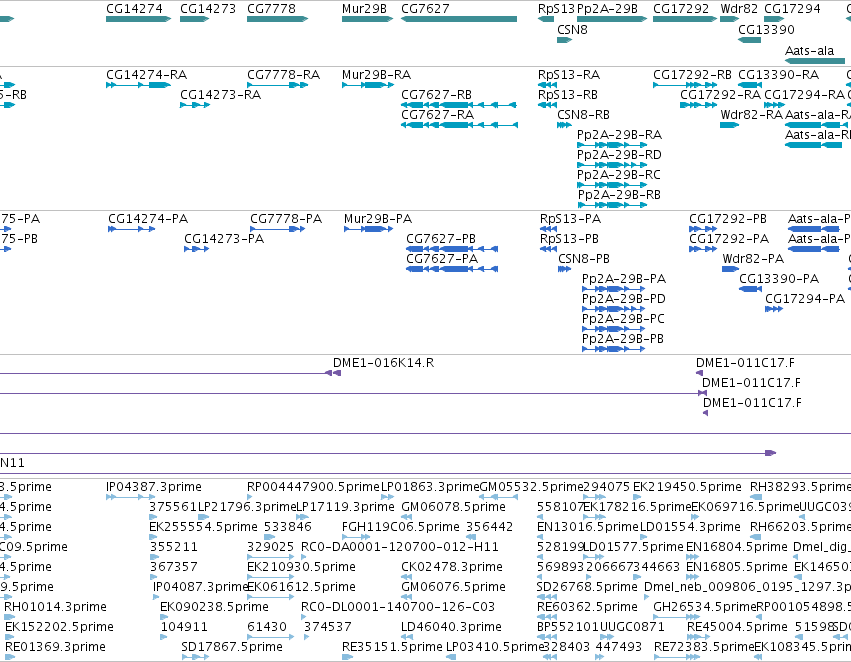Click transcript Pp2A-29B-RC

[x=619, y=175]
